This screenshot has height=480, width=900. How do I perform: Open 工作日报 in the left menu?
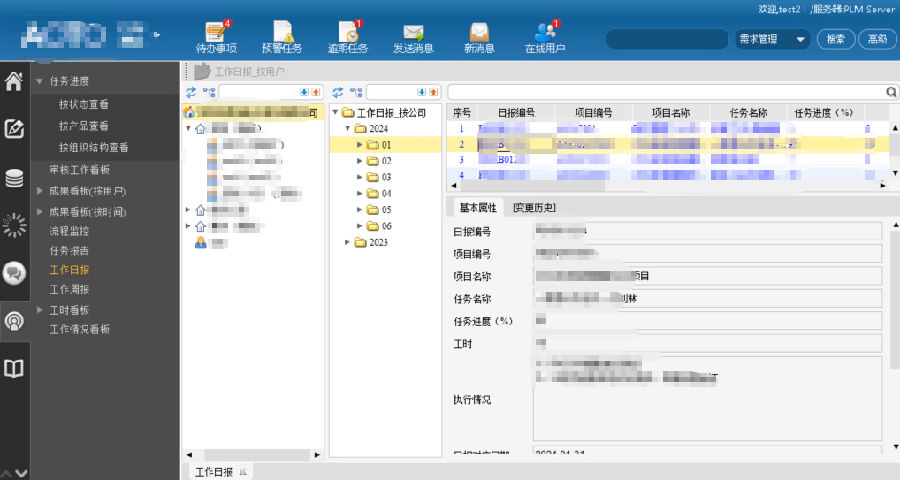pyautogui.click(x=69, y=270)
